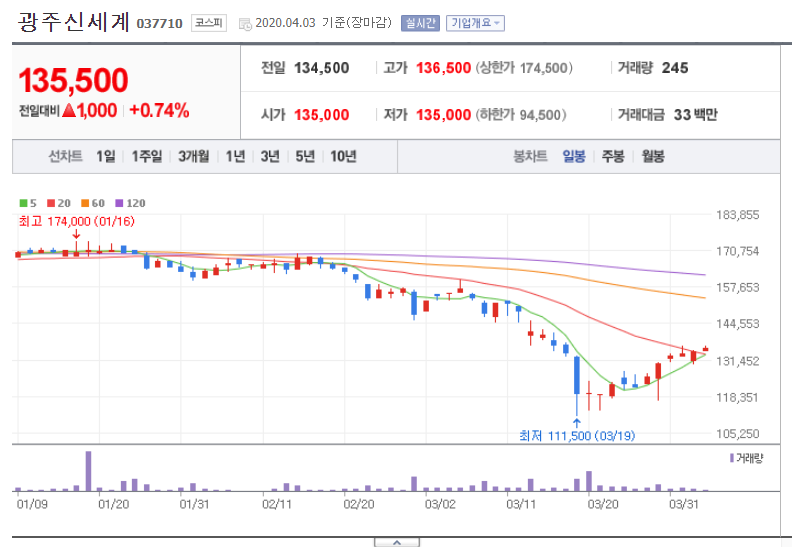Click the 시가 135,000 value

(x=321, y=115)
